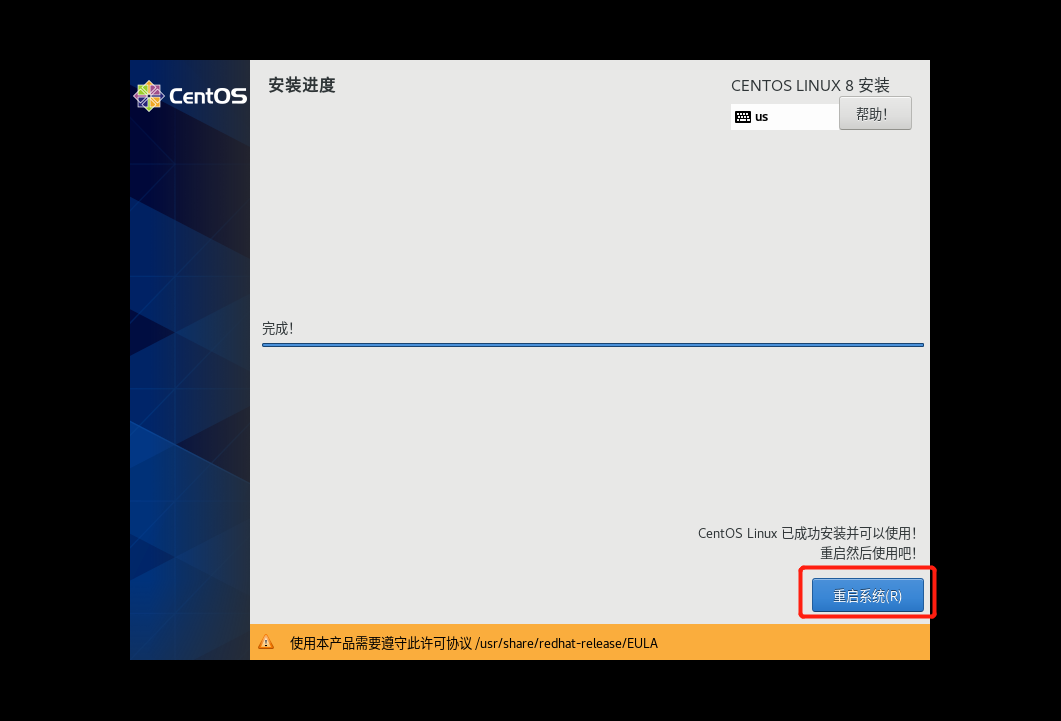Click the 安装进度 heading
Screen dimensions: 1061x721
click(x=302, y=85)
